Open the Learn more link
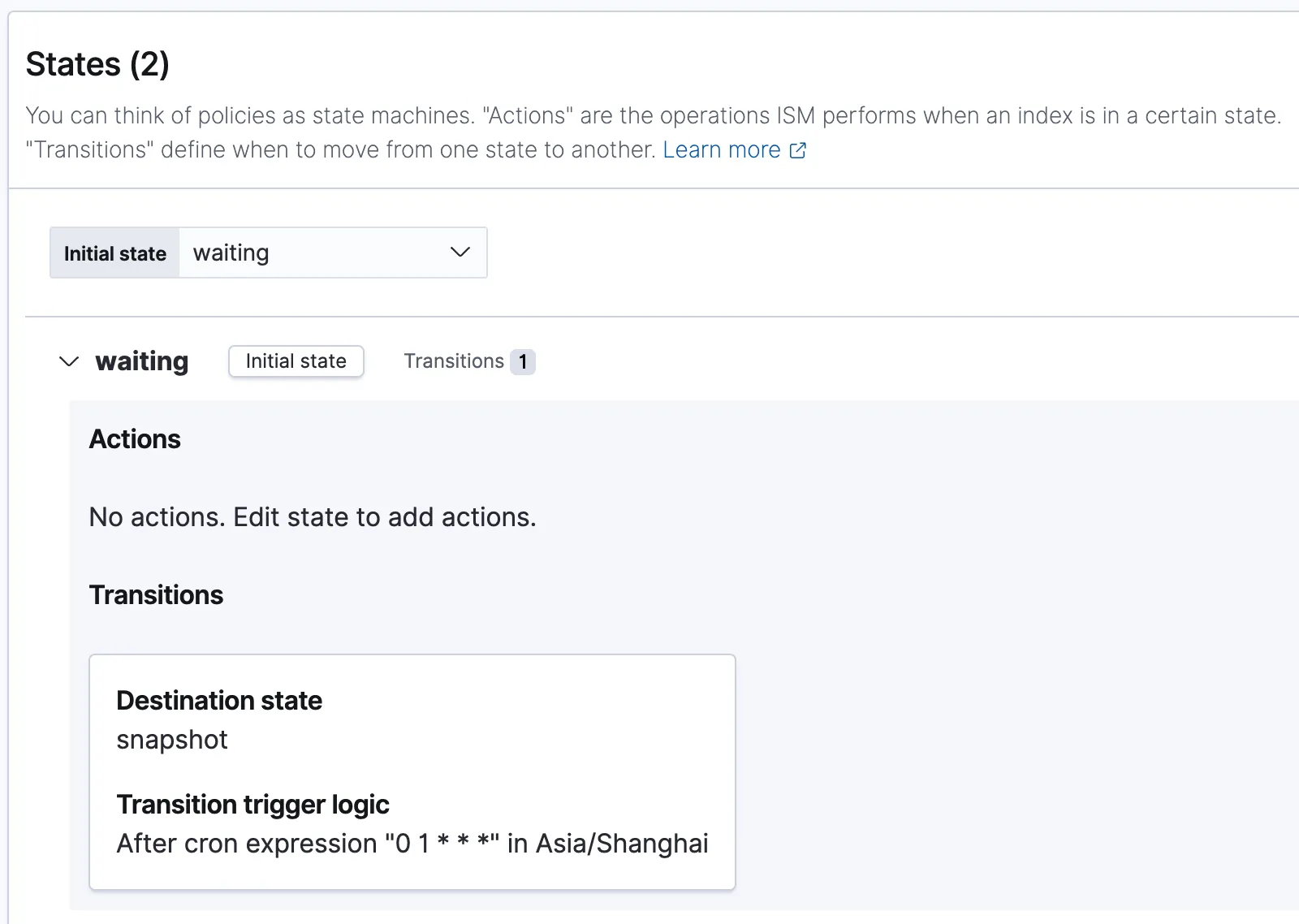The height and width of the screenshot is (924, 1299). (x=721, y=150)
